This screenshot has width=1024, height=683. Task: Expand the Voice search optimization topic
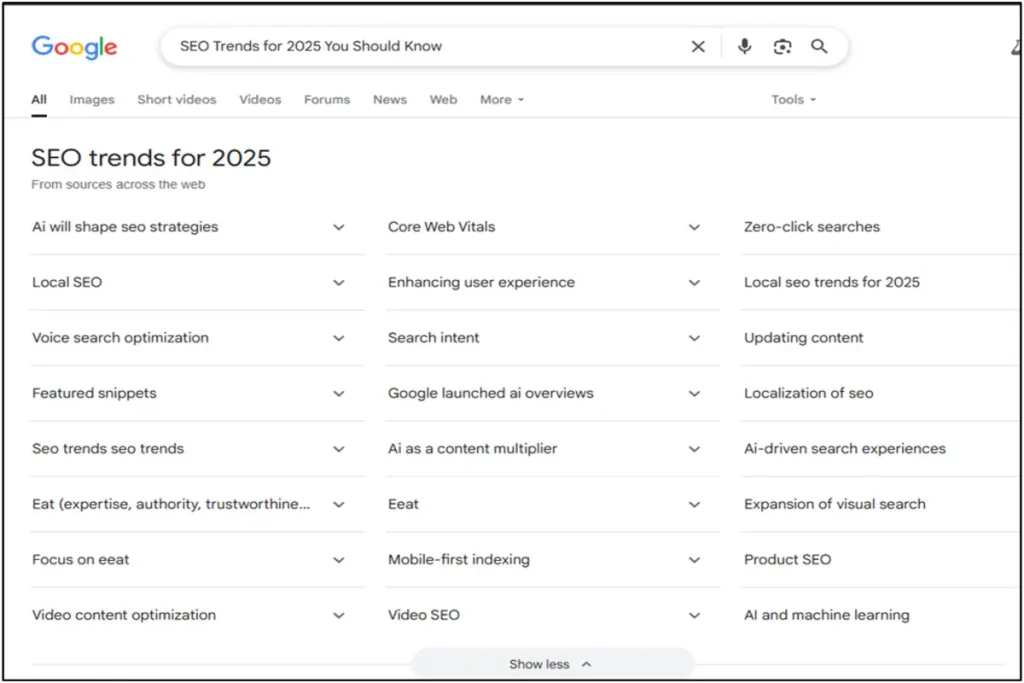(x=339, y=338)
